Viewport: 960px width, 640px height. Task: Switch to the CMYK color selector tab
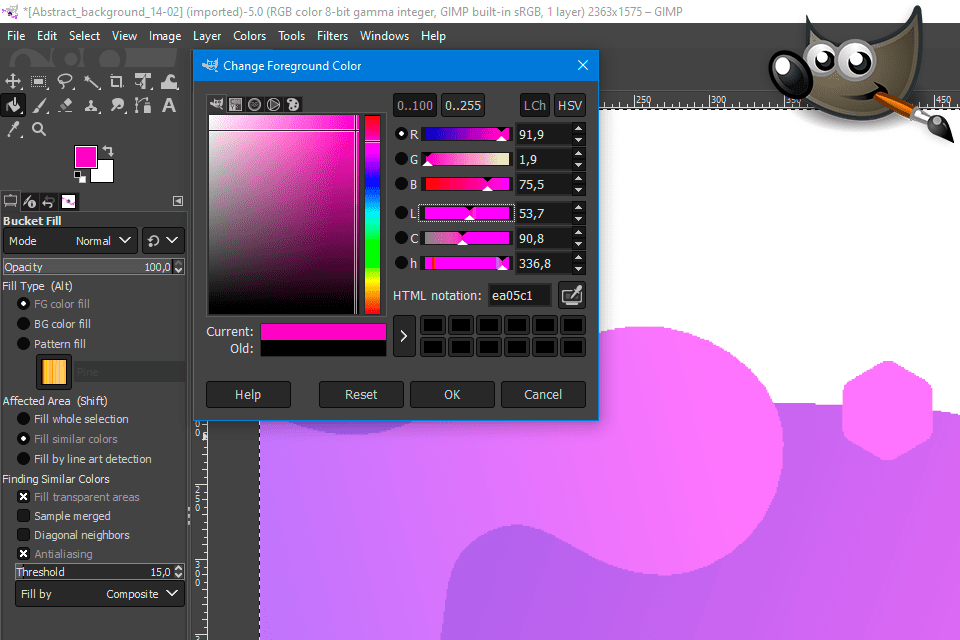(x=236, y=104)
